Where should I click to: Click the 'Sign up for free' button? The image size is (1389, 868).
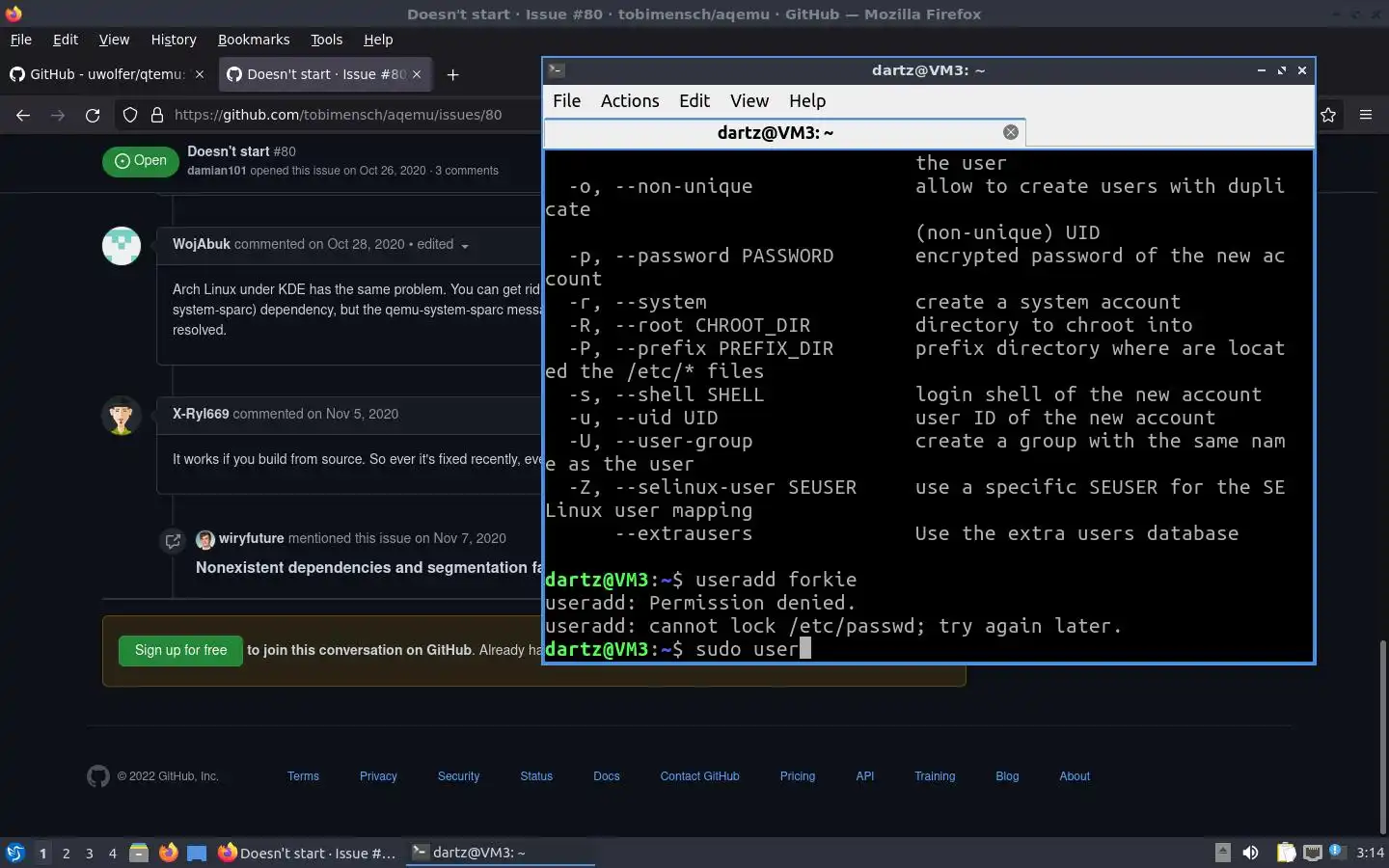point(180,650)
